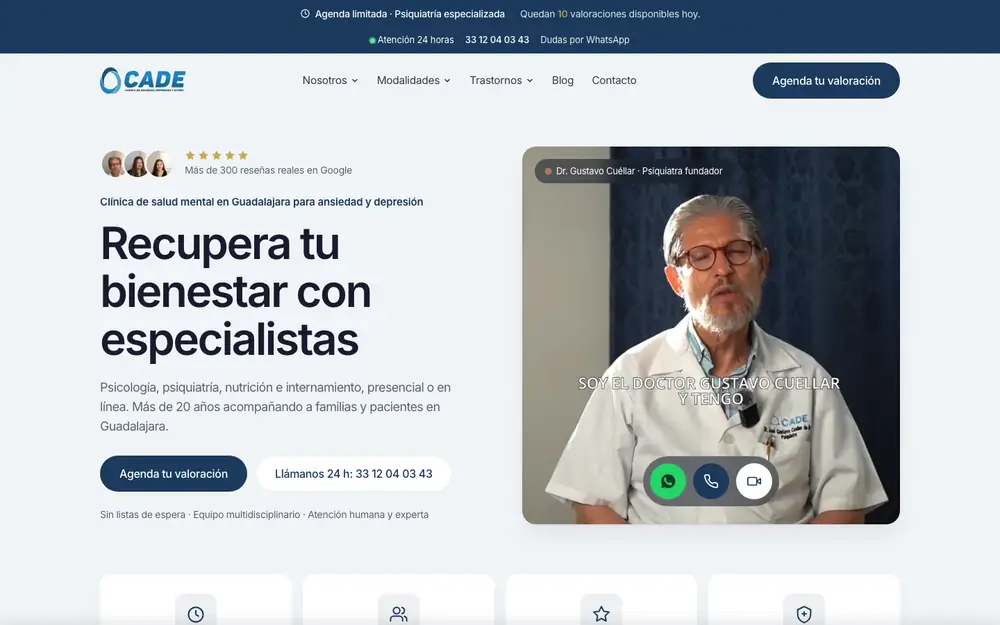Click Llámanos 24 h: 33 12 04 03 43

354,474
